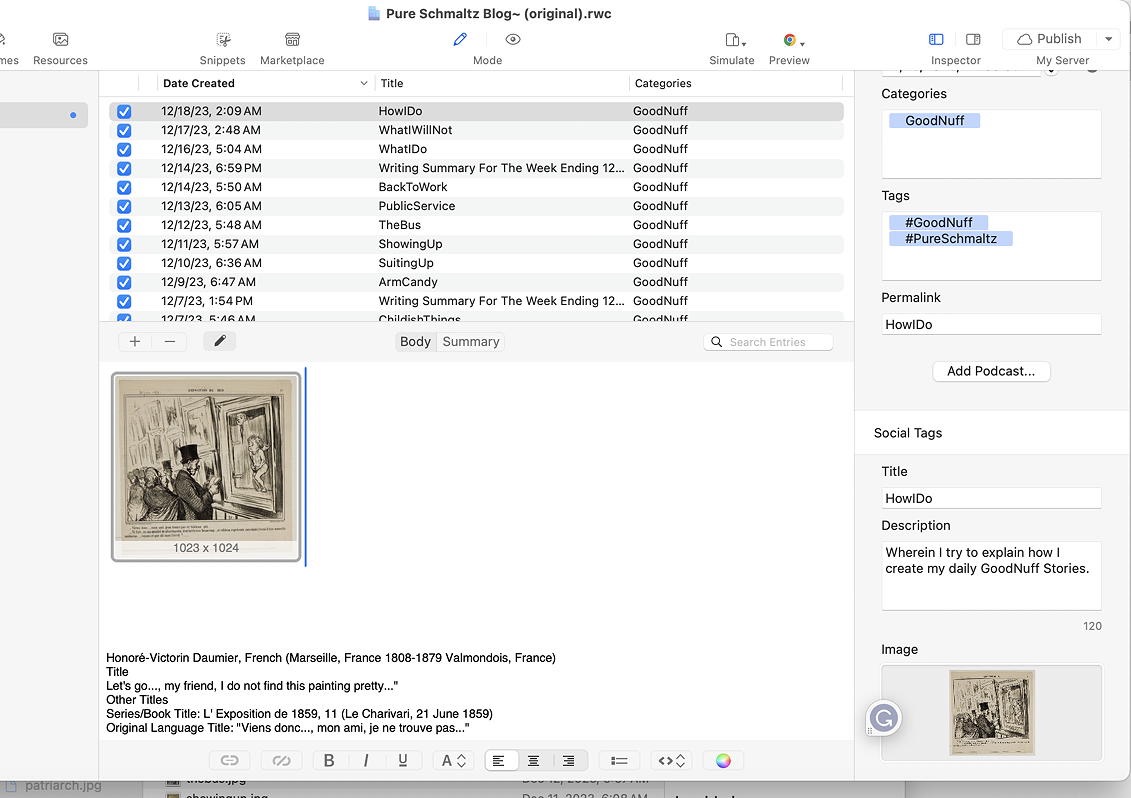Screen dimensions: 1131x798
Task: Open the Resources browser icon
Action: 61,40
